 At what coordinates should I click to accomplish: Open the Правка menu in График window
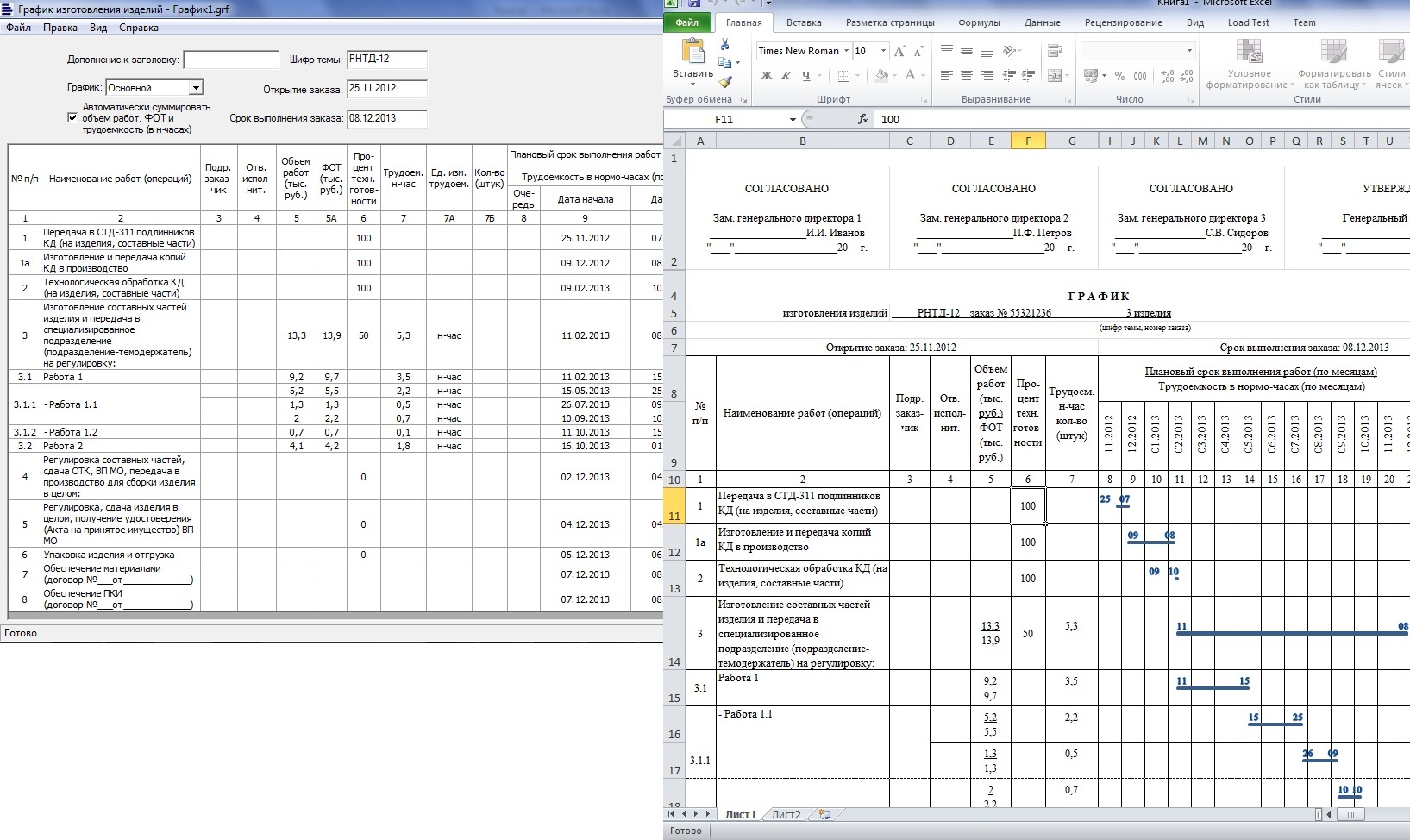pos(60,28)
